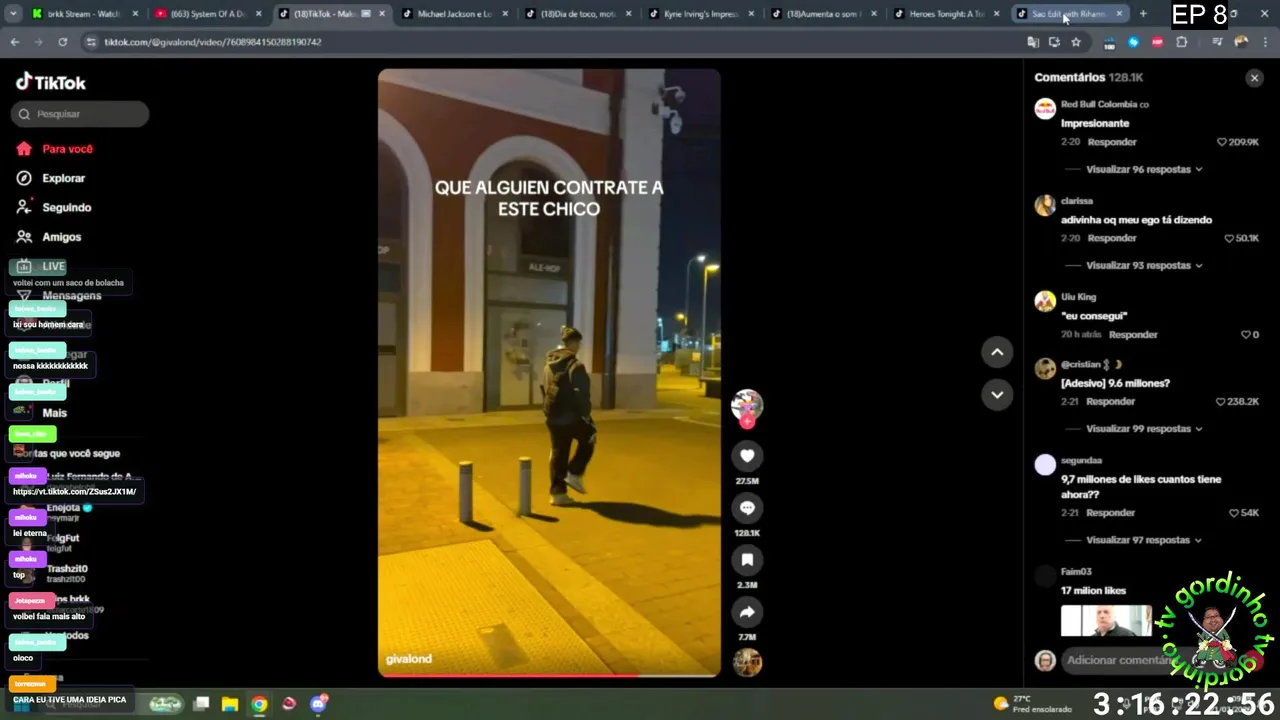Seek using the video progress bar
Image resolution: width=1280 pixels, height=720 pixels.
click(x=549, y=675)
